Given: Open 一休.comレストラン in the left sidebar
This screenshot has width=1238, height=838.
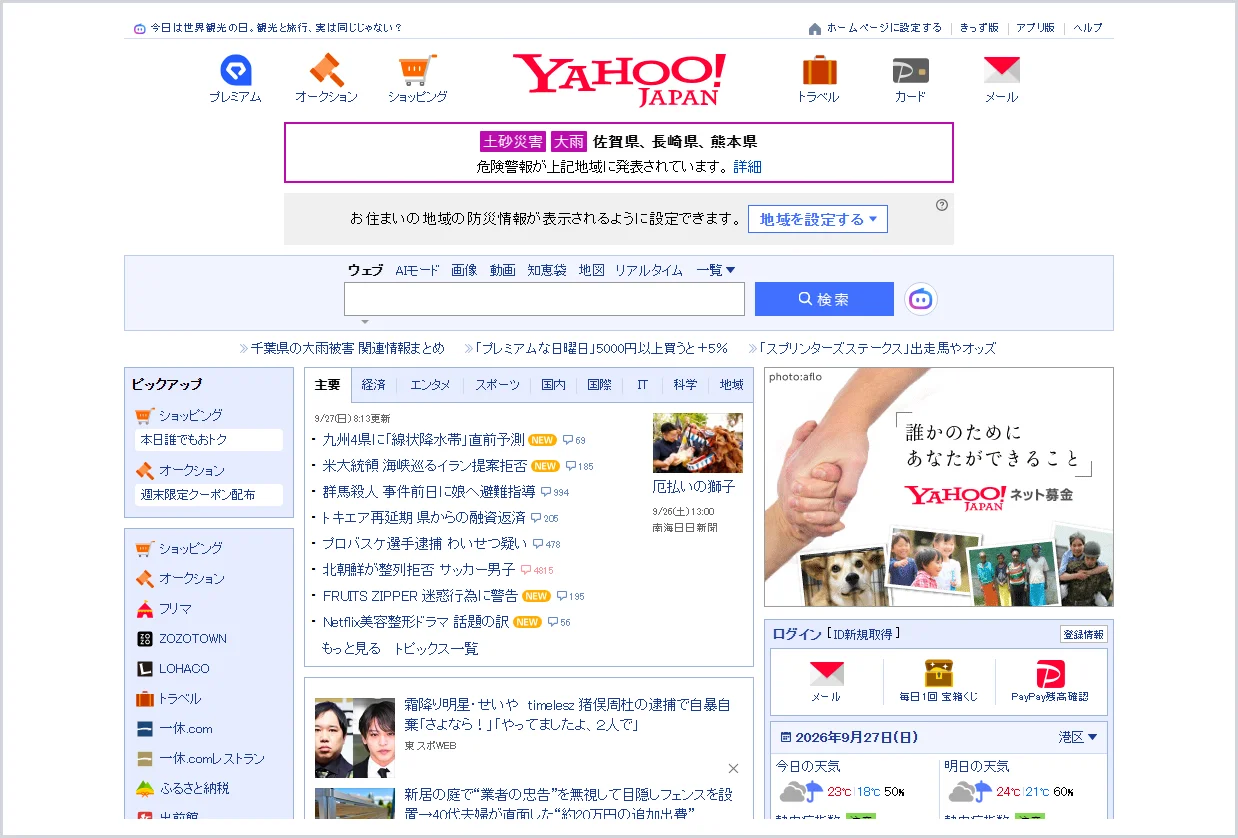Looking at the screenshot, I should pyautogui.click(x=200, y=758).
